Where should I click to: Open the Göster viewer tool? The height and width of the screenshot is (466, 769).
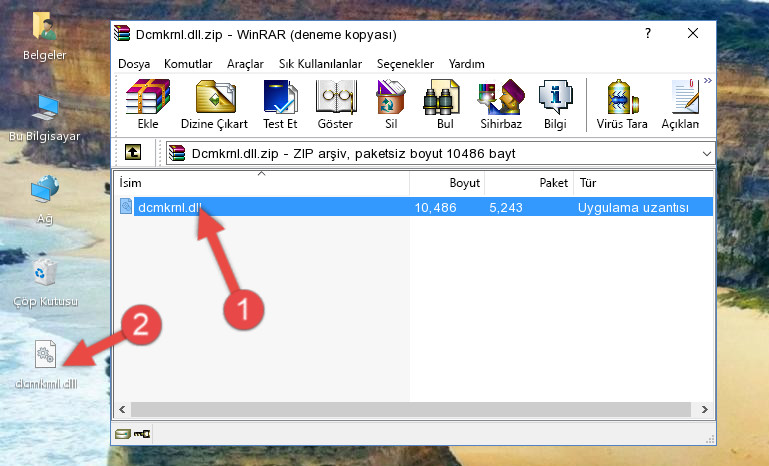pos(335,104)
